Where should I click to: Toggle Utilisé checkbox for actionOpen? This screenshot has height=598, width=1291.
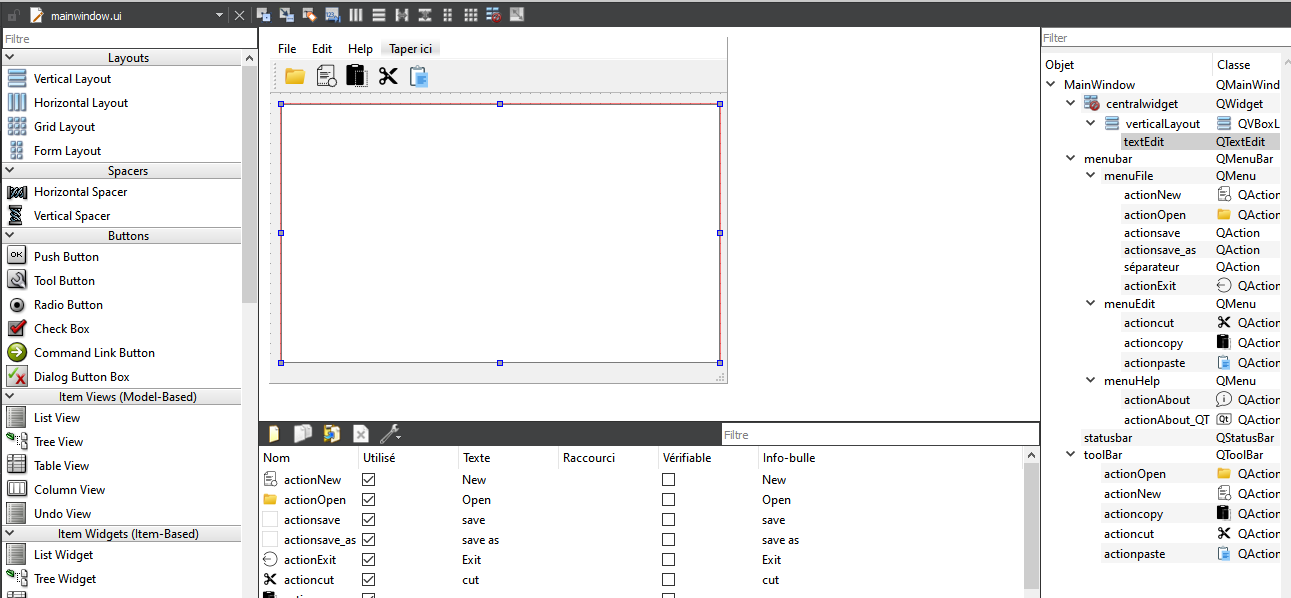click(x=368, y=500)
